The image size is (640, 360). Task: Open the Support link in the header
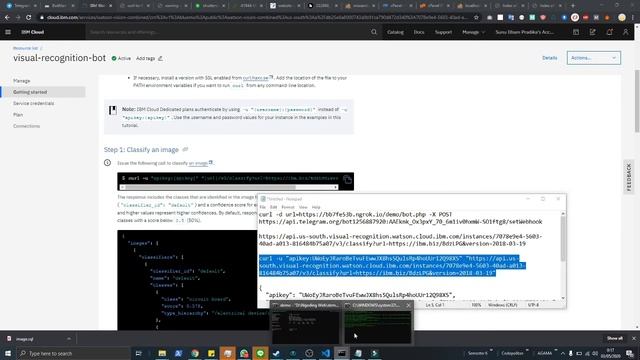coord(443,32)
